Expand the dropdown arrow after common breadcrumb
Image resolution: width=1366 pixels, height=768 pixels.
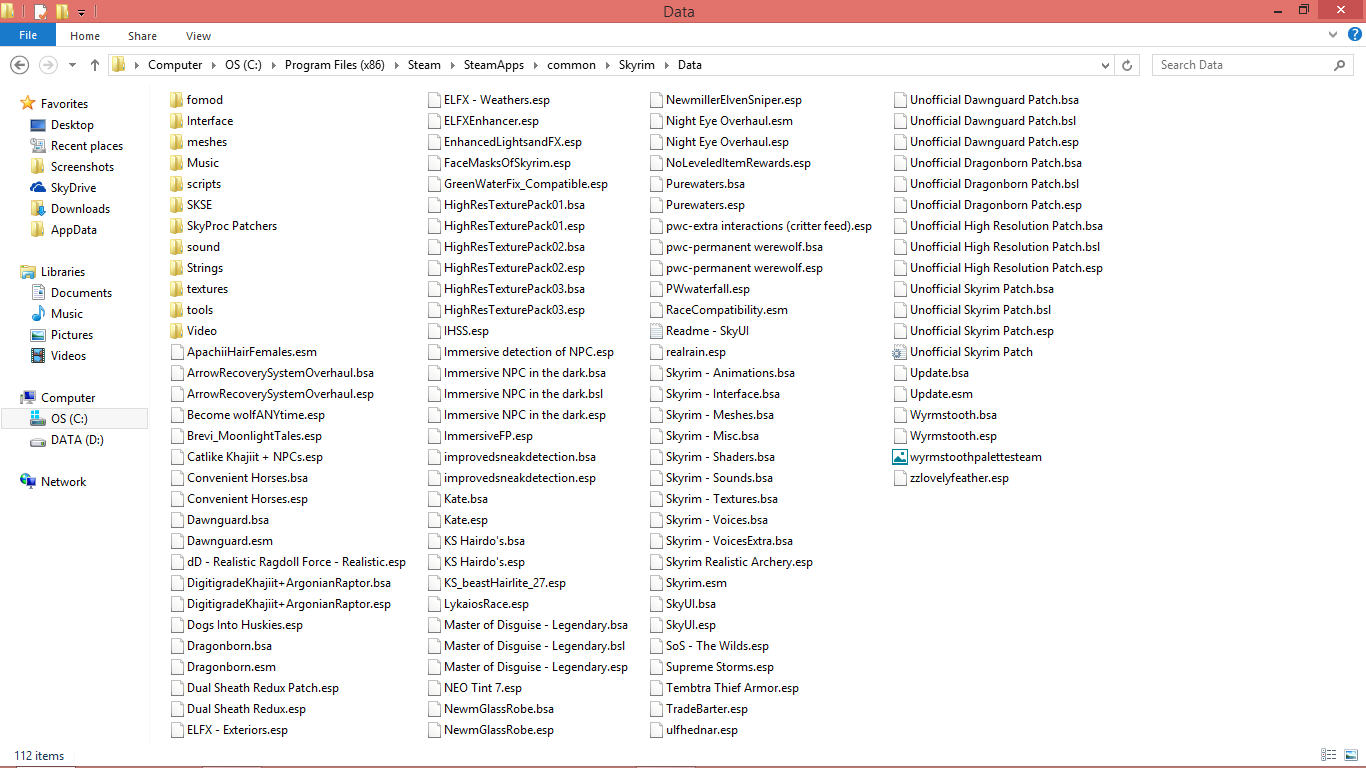pyautogui.click(x=606, y=65)
